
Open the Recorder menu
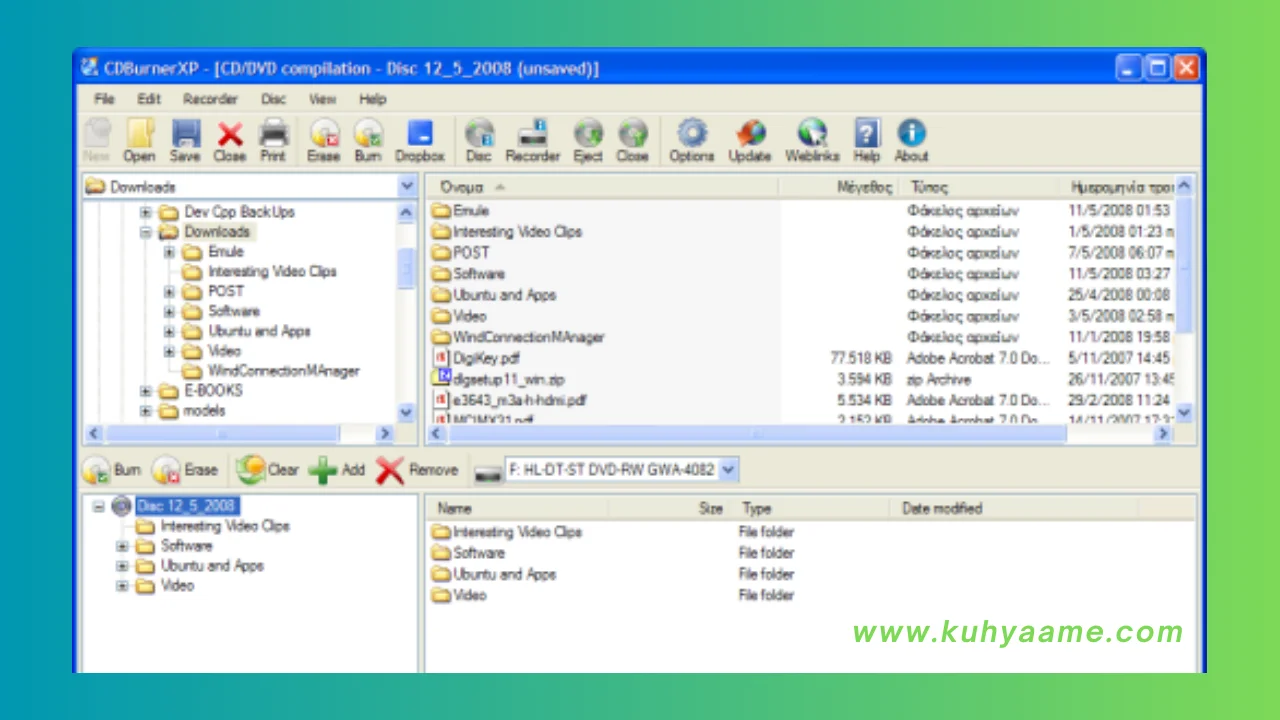[x=210, y=99]
